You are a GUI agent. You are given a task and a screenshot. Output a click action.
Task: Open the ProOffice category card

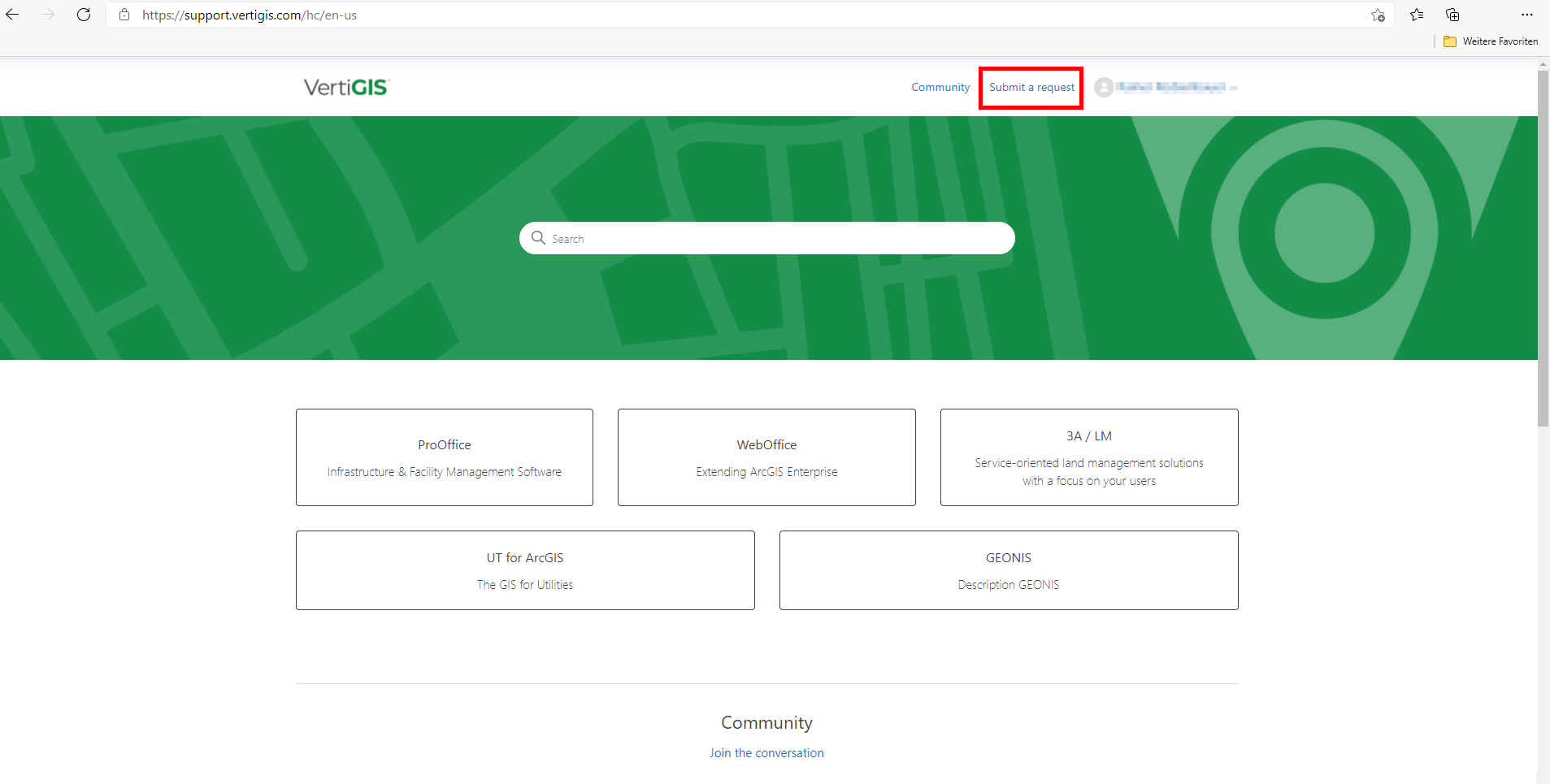(445, 457)
